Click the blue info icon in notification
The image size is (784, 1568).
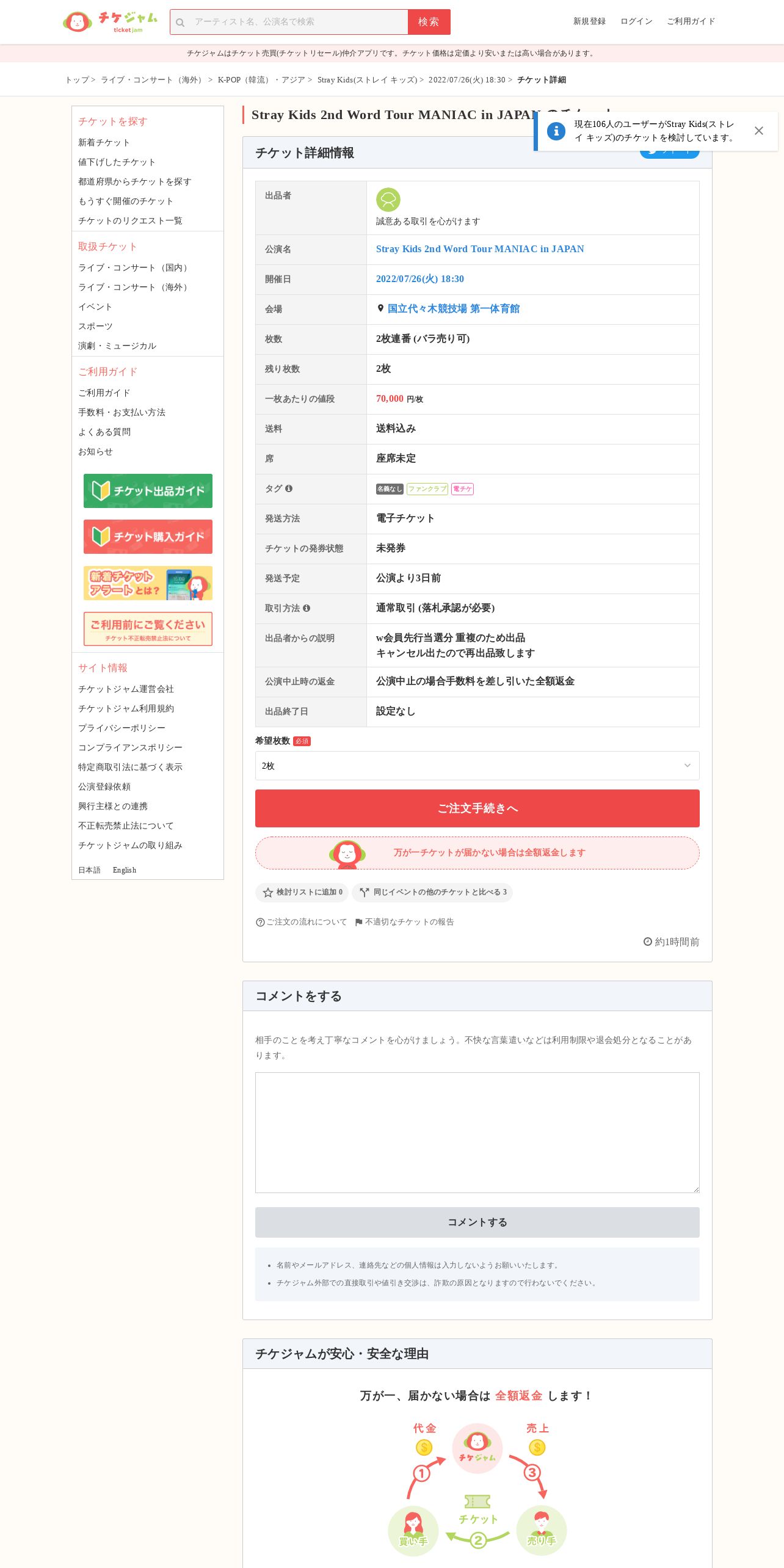pos(556,131)
